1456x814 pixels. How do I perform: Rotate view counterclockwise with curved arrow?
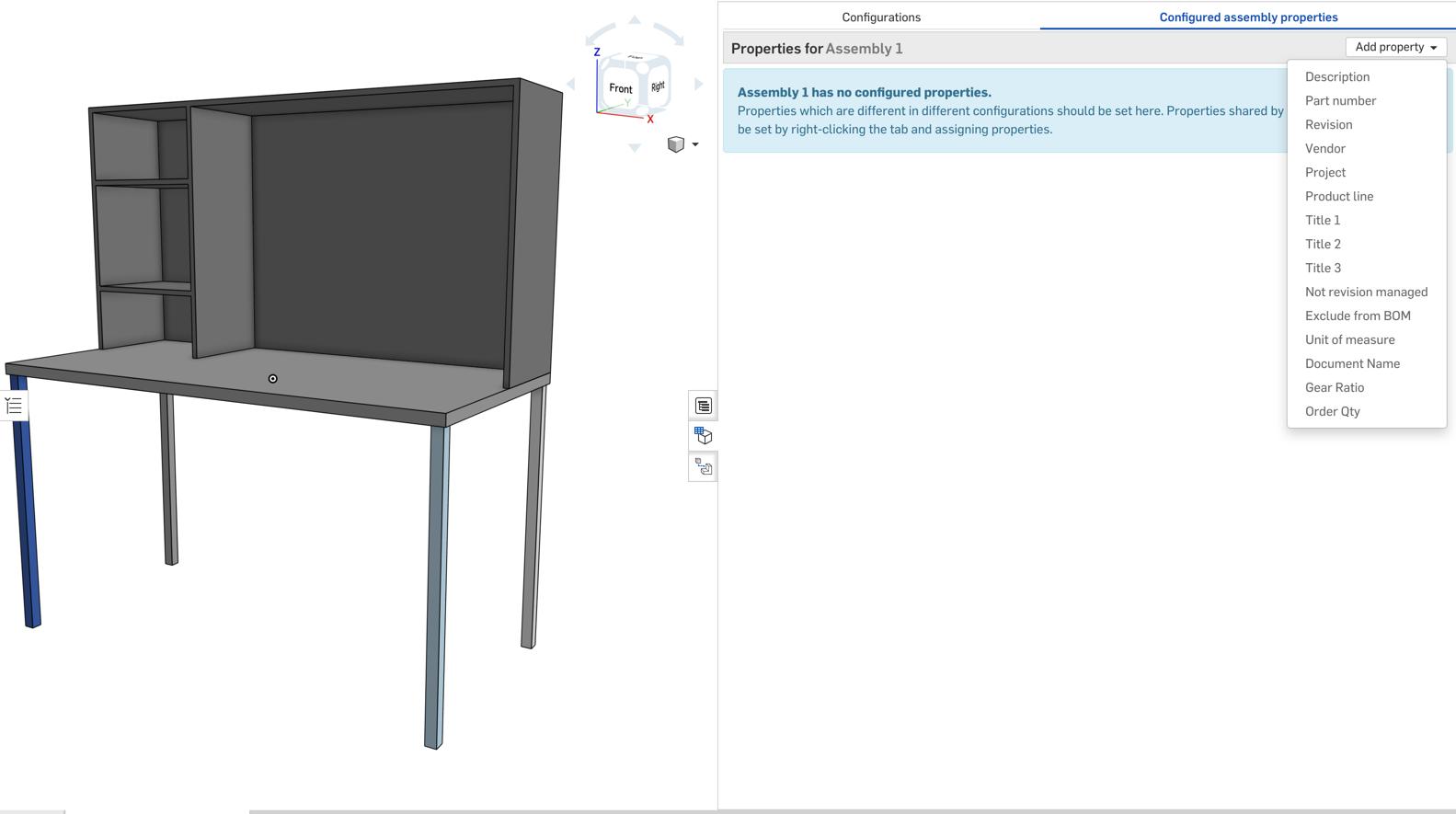(596, 35)
